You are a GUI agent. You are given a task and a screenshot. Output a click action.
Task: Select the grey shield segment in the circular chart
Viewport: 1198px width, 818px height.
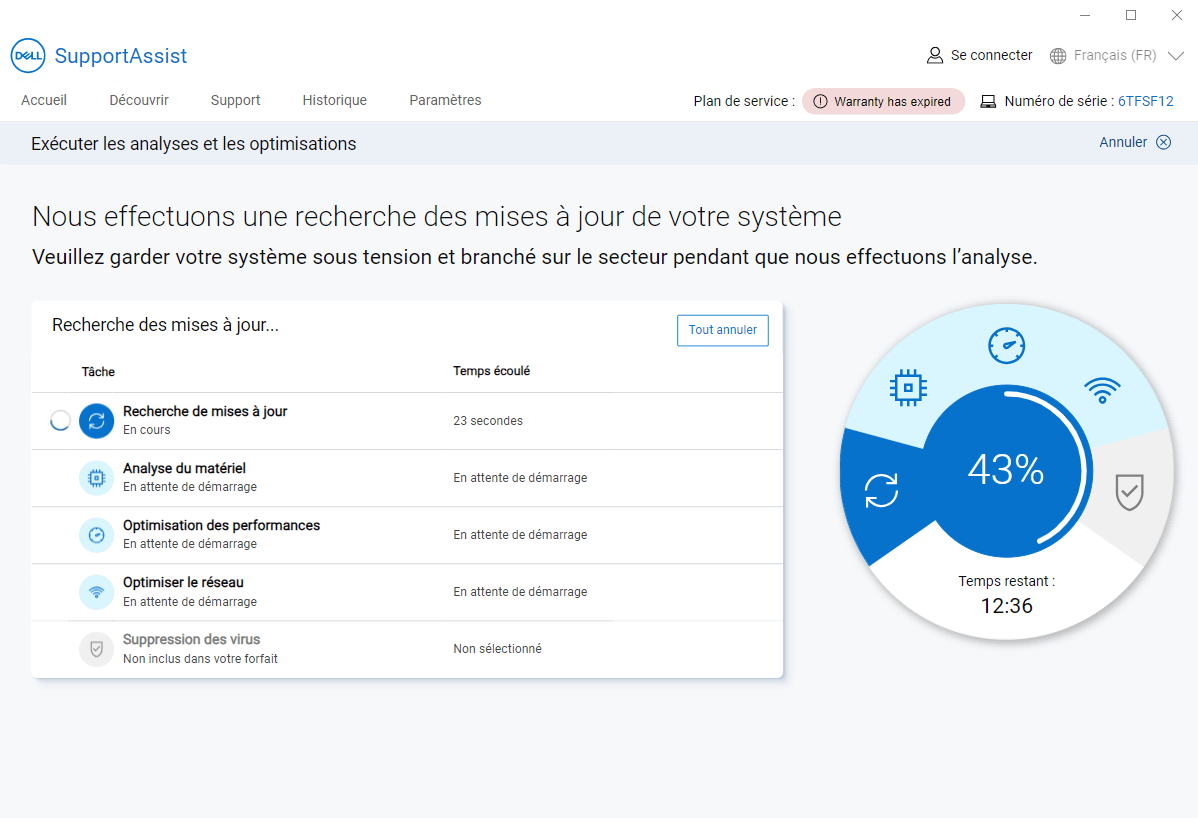1129,492
